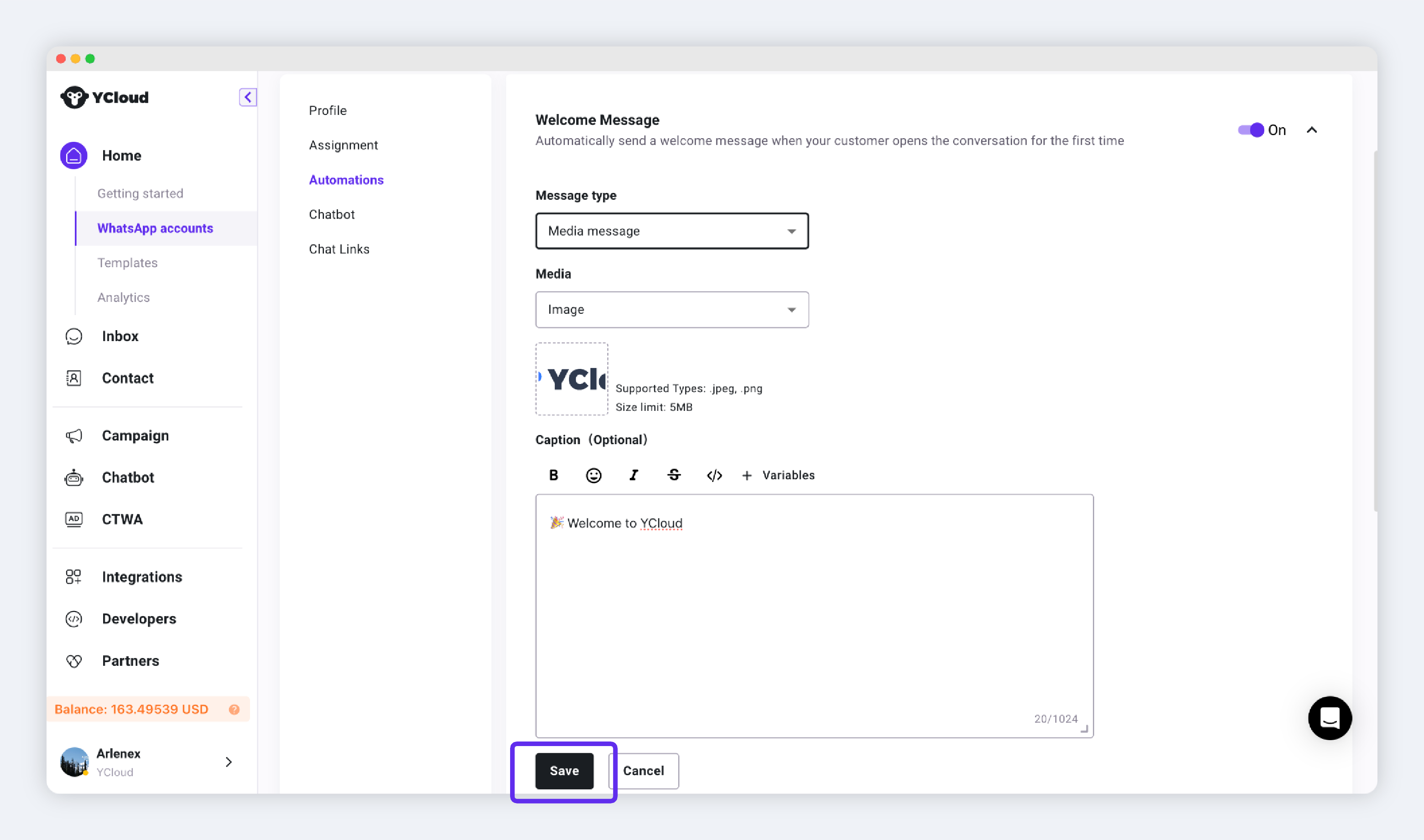Open the Templates submenu item
This screenshot has width=1424, height=840.
click(127, 263)
